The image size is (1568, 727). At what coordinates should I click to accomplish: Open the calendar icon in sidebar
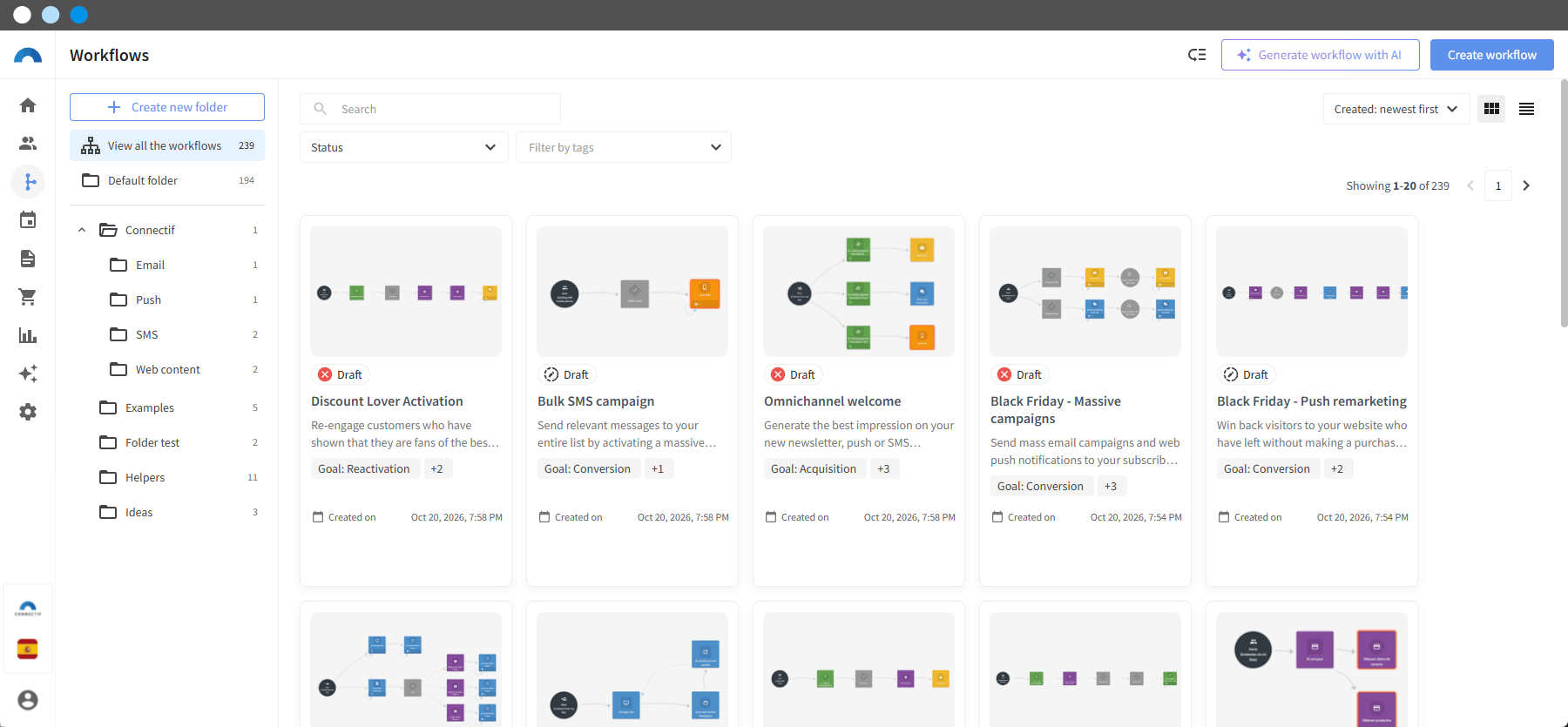[x=28, y=220]
